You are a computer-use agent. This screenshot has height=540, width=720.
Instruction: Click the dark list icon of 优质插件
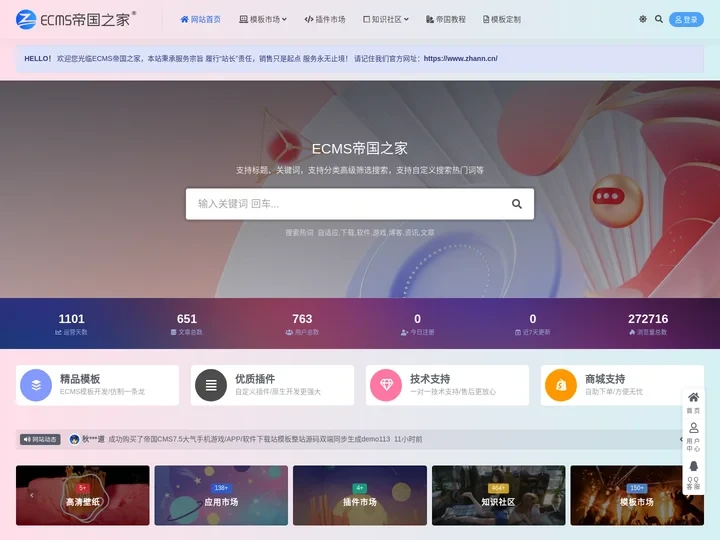tap(211, 385)
